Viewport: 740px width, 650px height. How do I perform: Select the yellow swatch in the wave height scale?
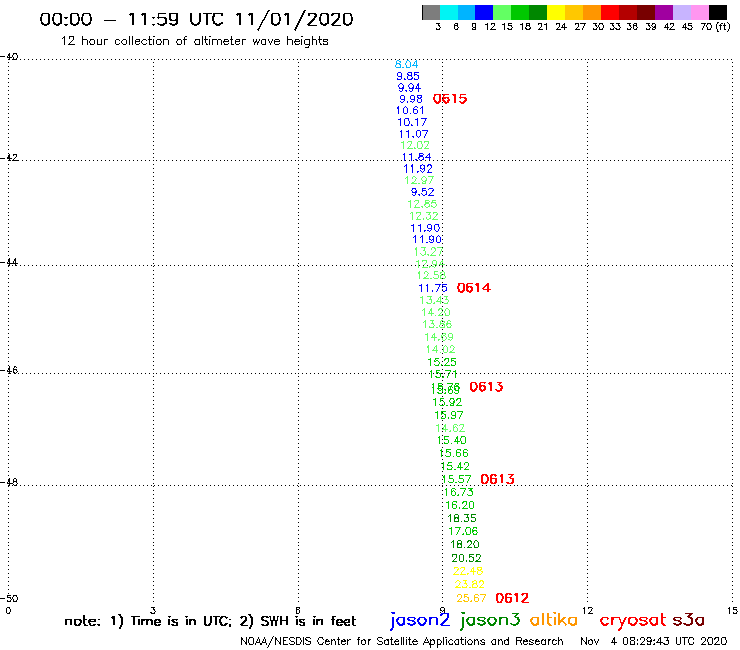(556, 12)
